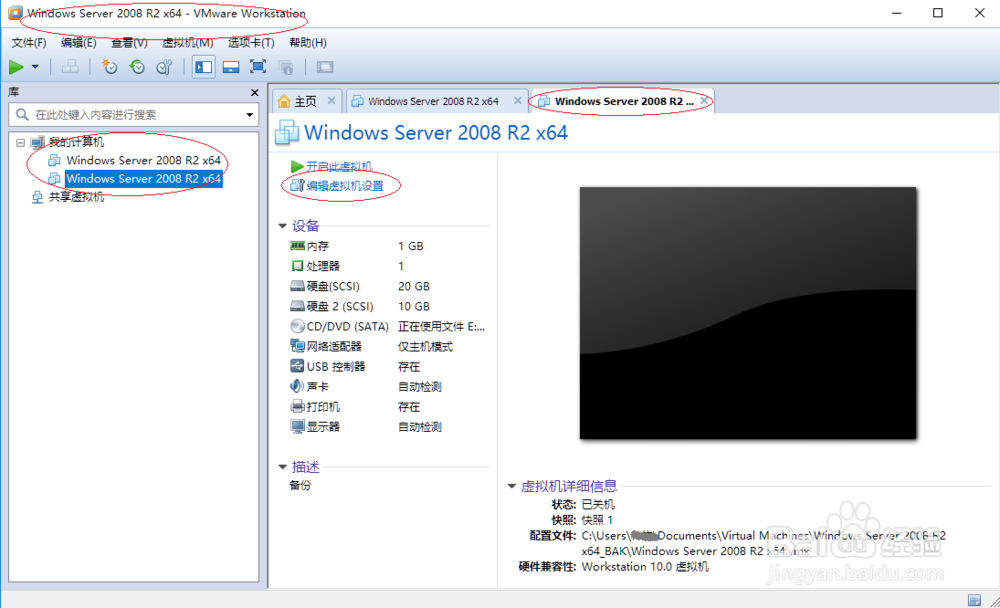Click the console view toolbar icon

pyautogui.click(x=325, y=67)
